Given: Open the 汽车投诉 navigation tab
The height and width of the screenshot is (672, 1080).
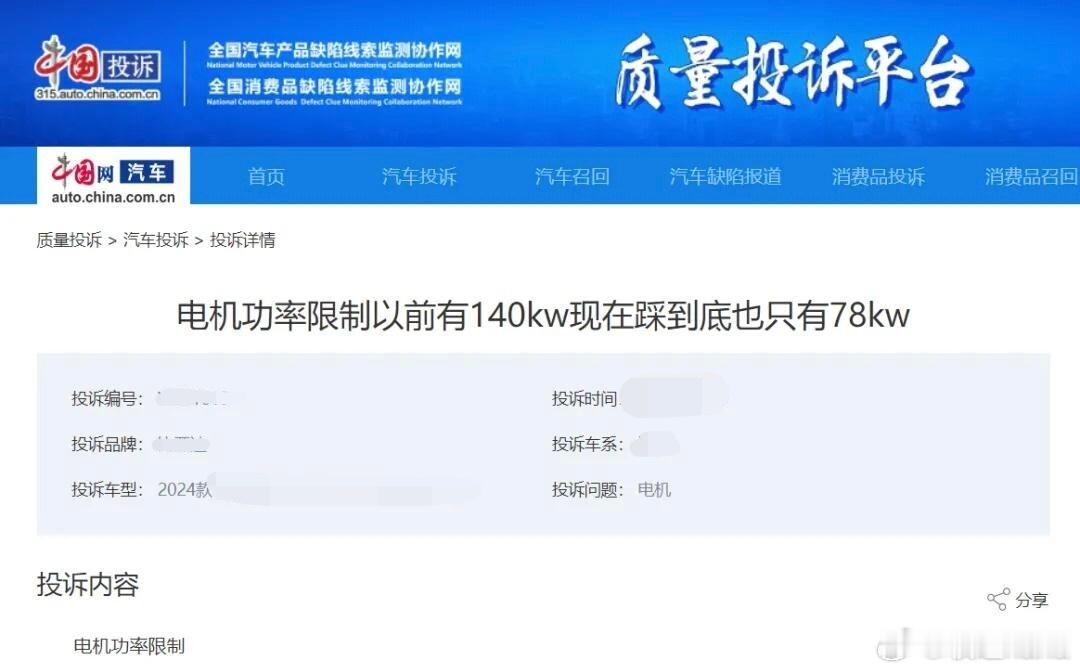Looking at the screenshot, I should [x=419, y=177].
